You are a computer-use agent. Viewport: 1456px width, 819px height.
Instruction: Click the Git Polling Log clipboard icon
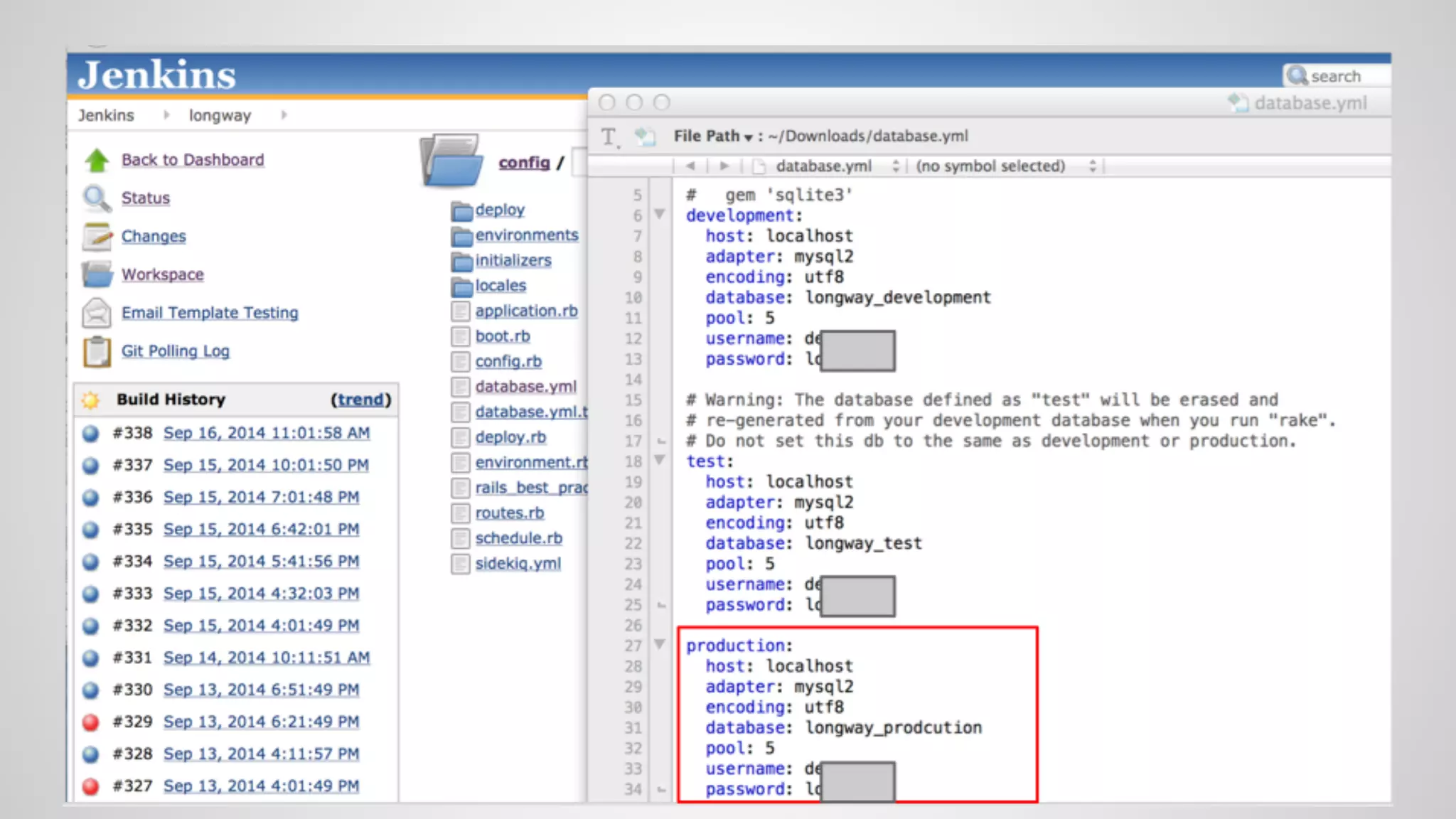point(97,351)
